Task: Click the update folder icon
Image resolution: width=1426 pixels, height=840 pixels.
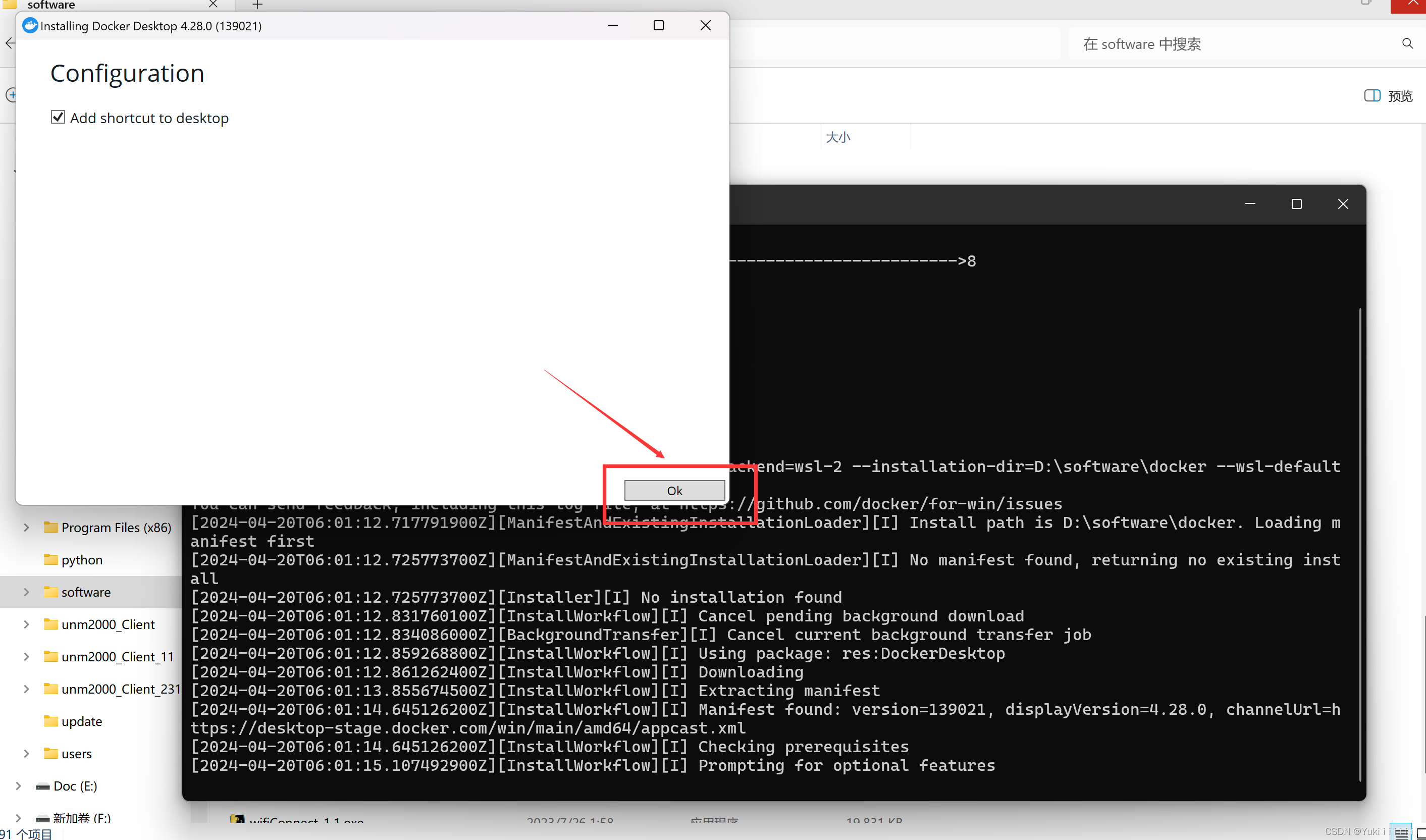Action: (51, 720)
